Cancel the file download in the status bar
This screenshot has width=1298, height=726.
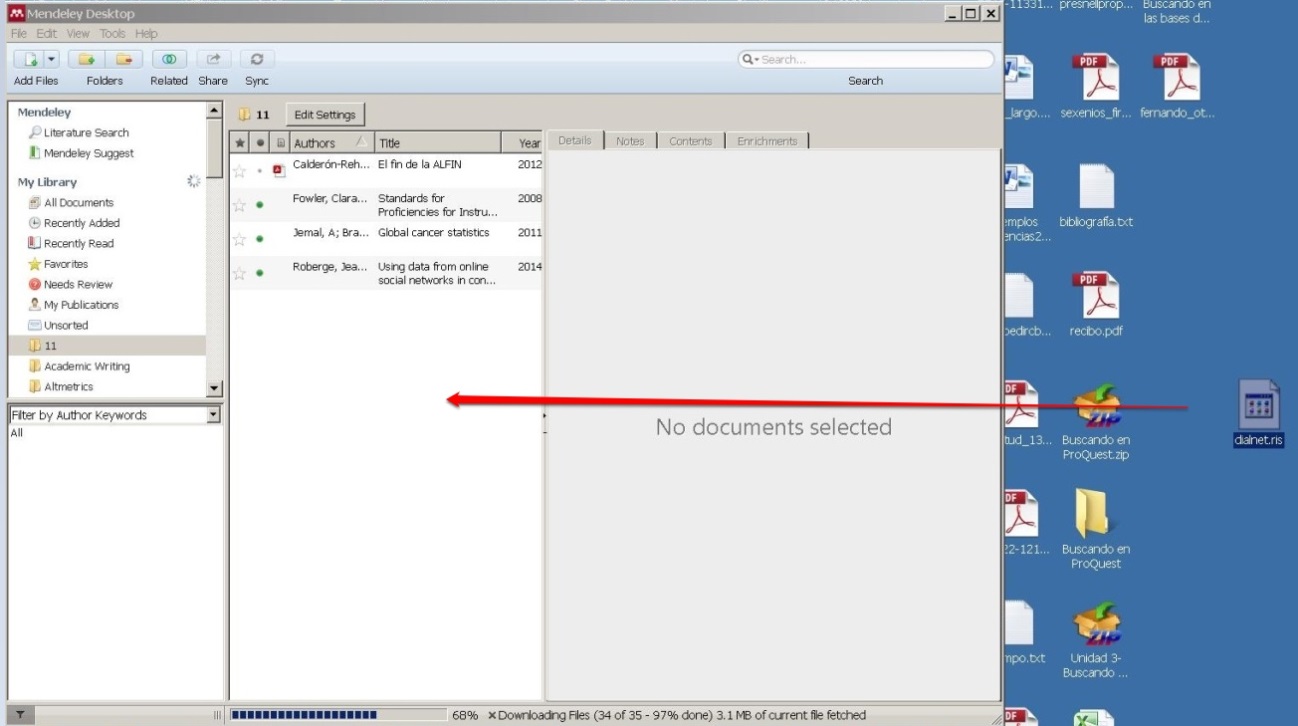pyautogui.click(x=492, y=715)
